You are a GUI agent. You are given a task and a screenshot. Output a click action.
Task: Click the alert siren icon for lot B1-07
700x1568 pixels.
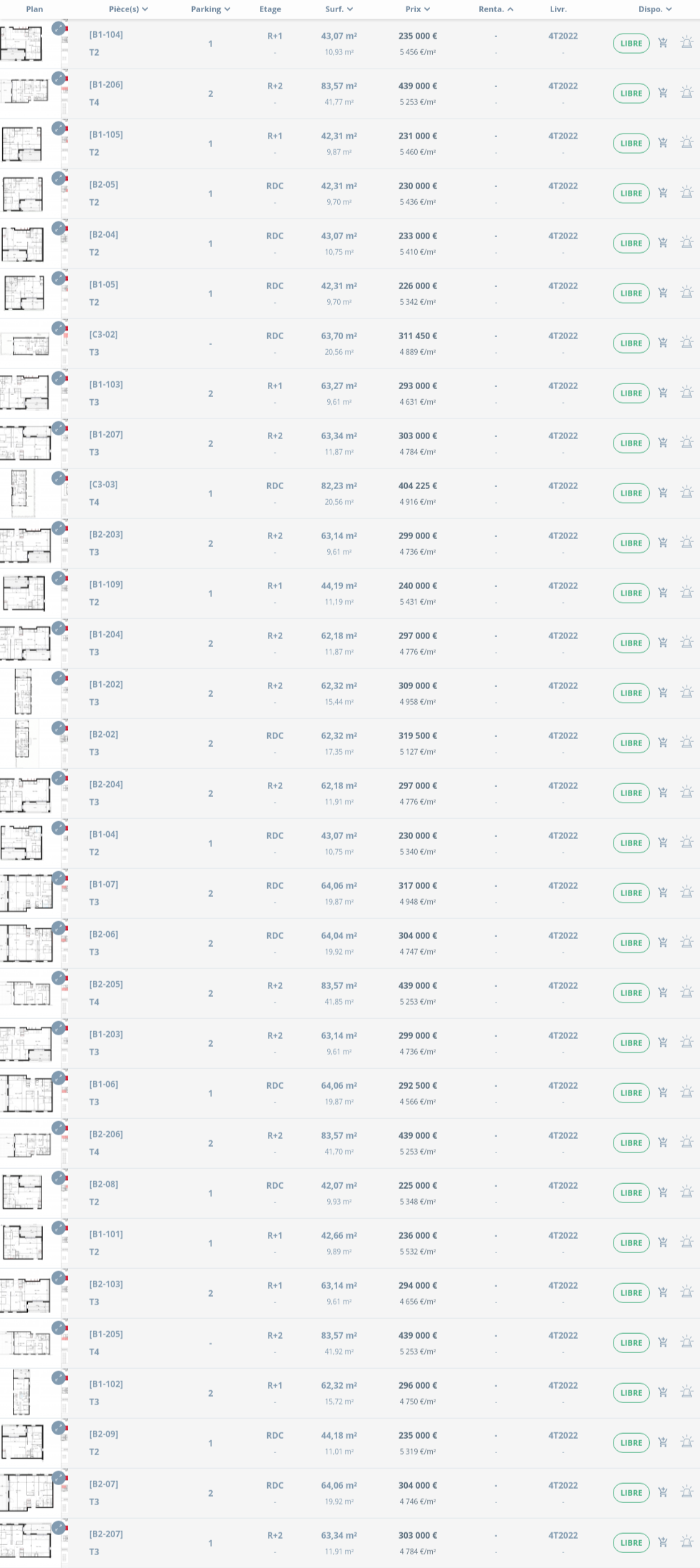point(686,893)
